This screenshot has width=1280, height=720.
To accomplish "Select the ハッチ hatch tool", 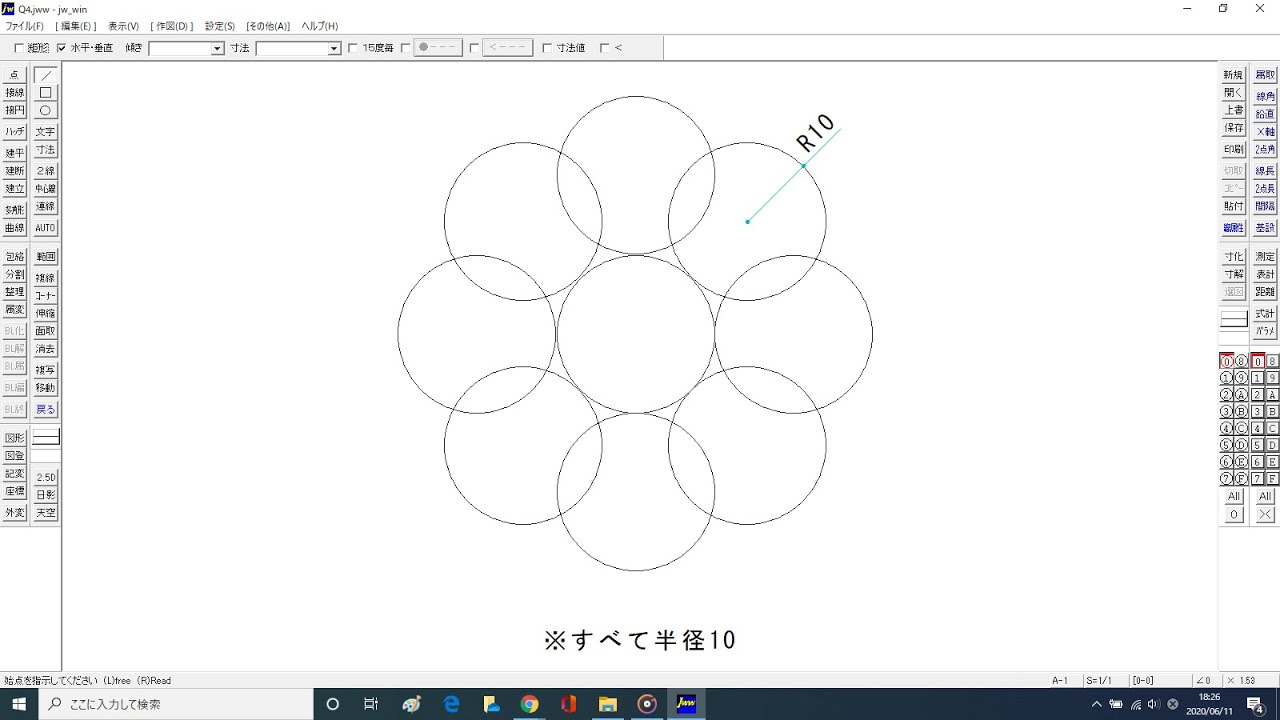I will click(14, 132).
